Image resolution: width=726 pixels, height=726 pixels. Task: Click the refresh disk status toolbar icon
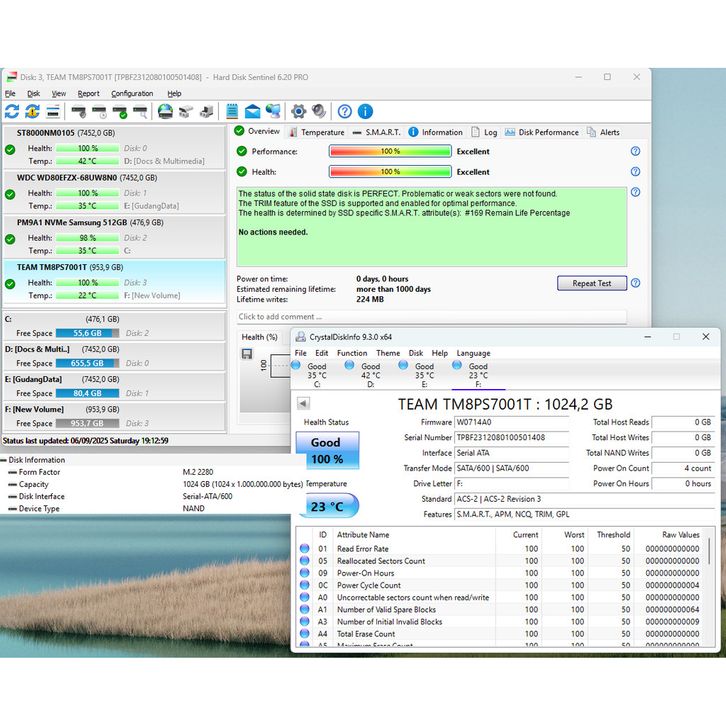(12, 111)
